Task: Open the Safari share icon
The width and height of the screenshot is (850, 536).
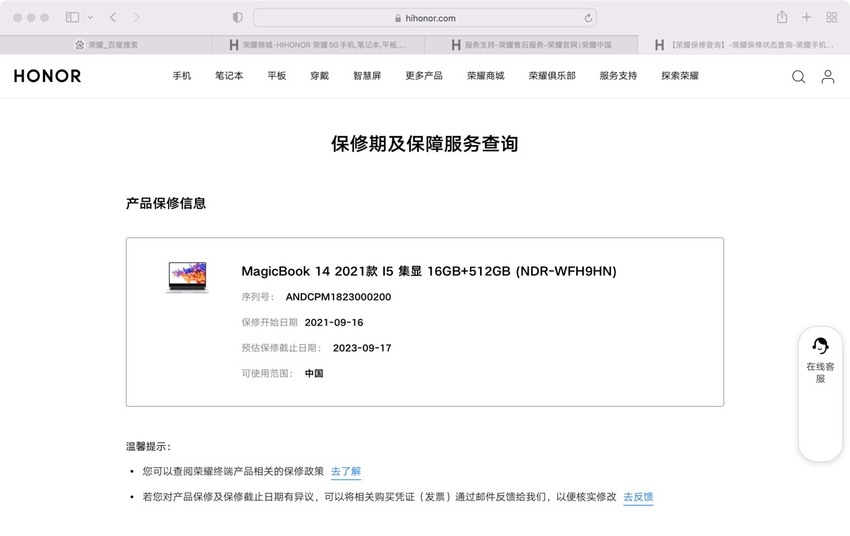Action: pyautogui.click(x=782, y=17)
